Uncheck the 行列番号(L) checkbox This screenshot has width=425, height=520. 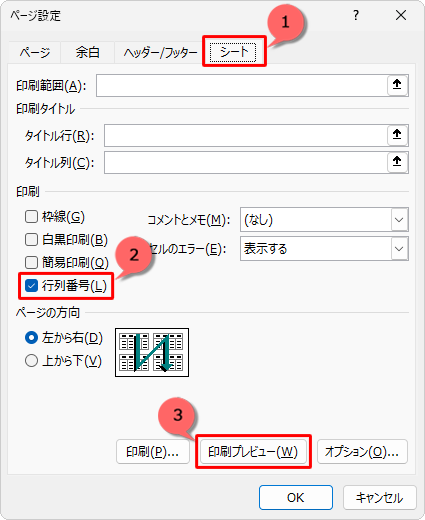point(31,286)
